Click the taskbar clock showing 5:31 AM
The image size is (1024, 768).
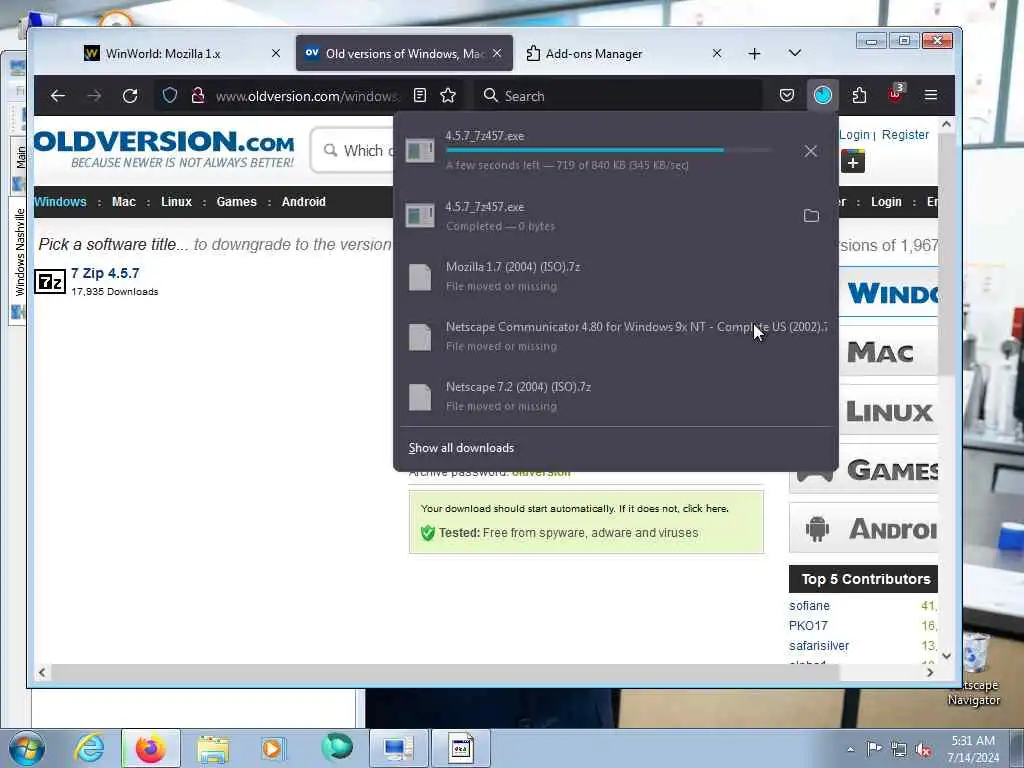pyautogui.click(x=973, y=749)
